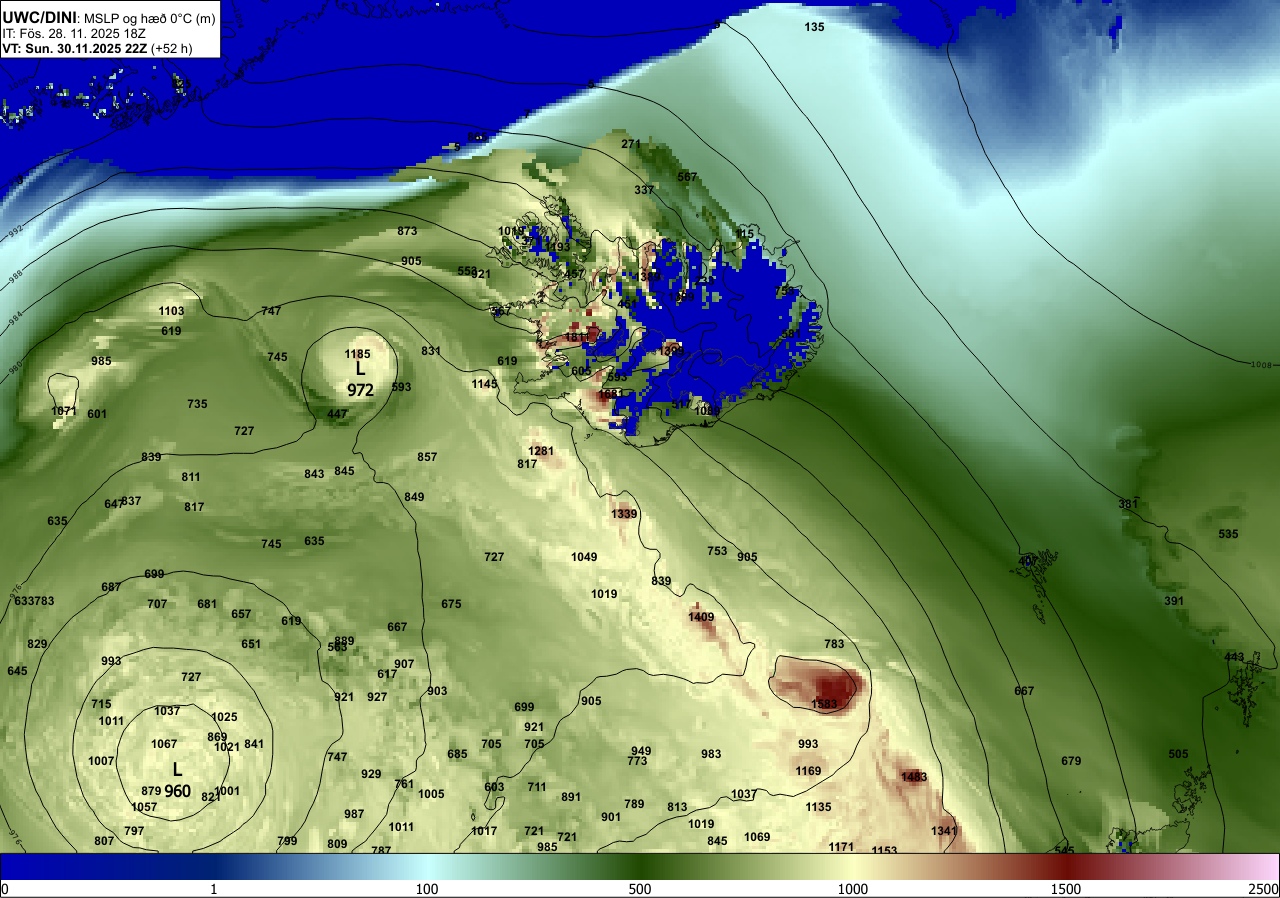Click the low pressure label 'L 960'
The width and height of the screenshot is (1280, 898).
tap(178, 780)
